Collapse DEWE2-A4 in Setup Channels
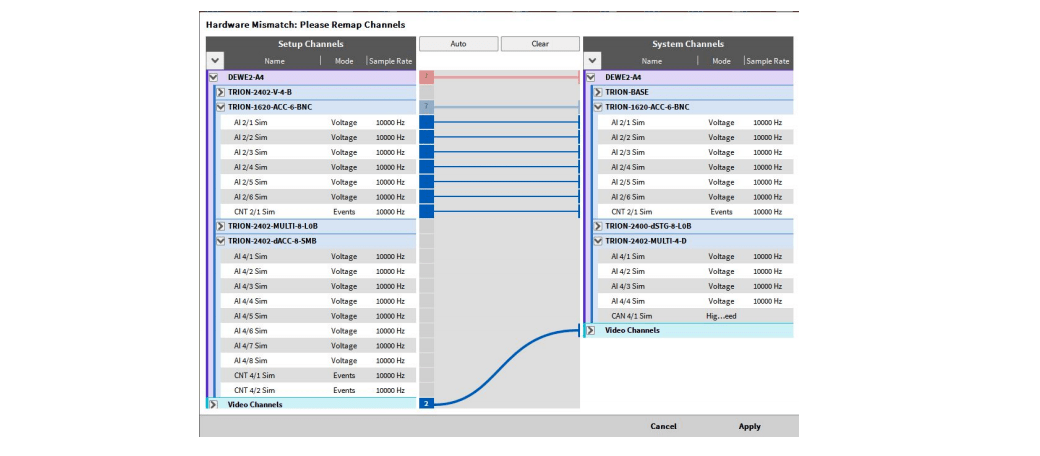This screenshot has width=1040, height=456. point(213,76)
